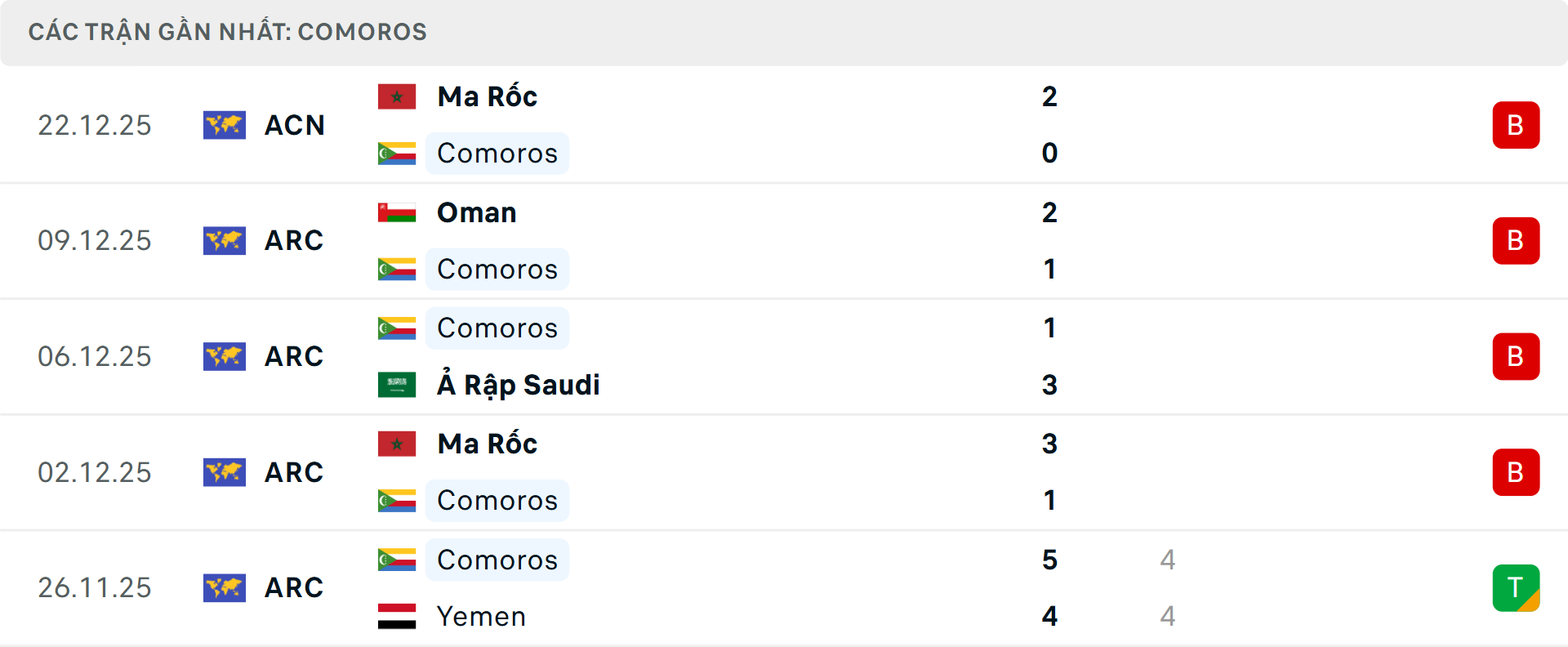Click the Oman flag icon
The height and width of the screenshot is (647, 1568).
(x=397, y=212)
